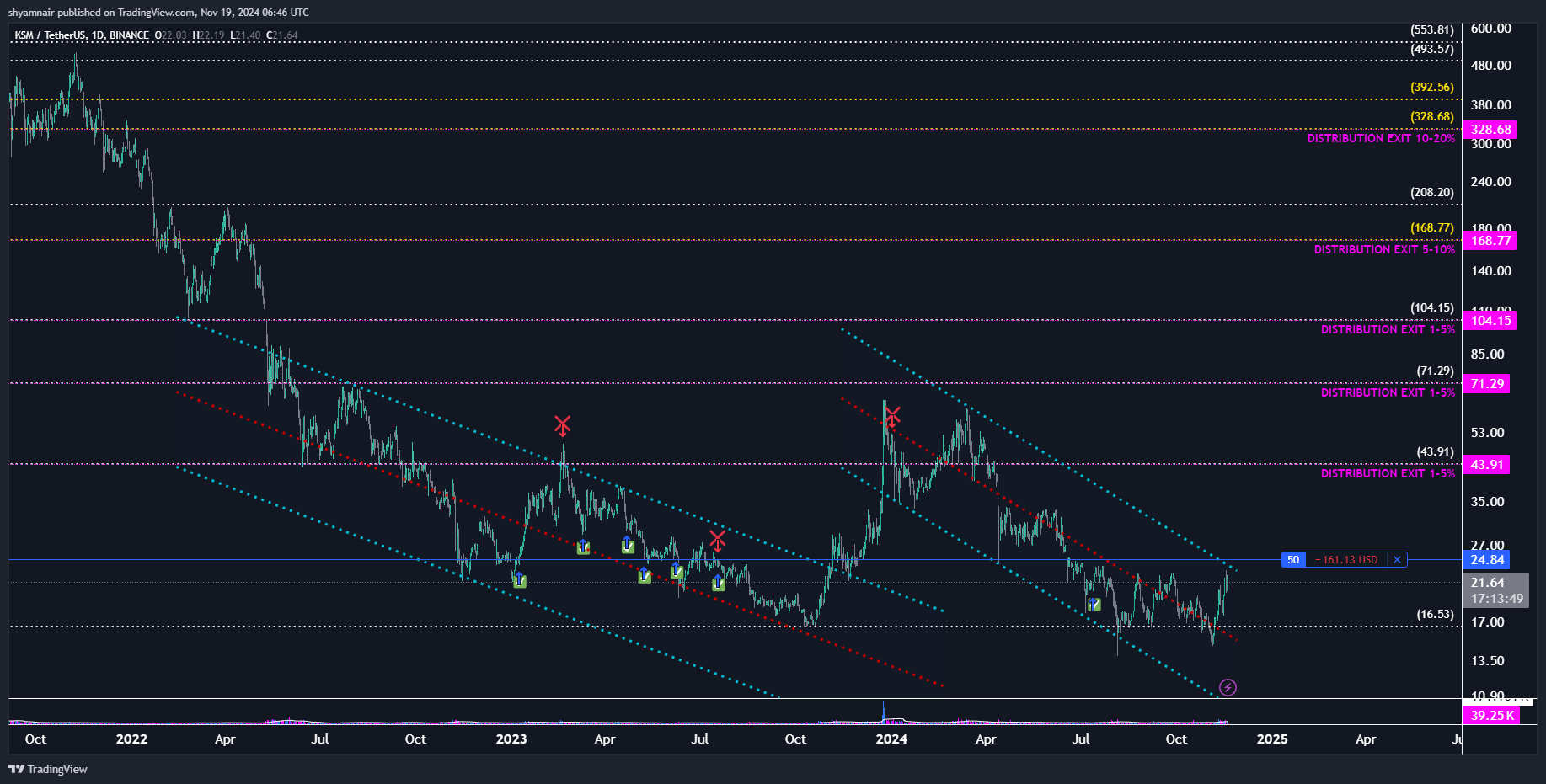Click the 'shyamnair published on TradingView.com' caption

point(101,13)
